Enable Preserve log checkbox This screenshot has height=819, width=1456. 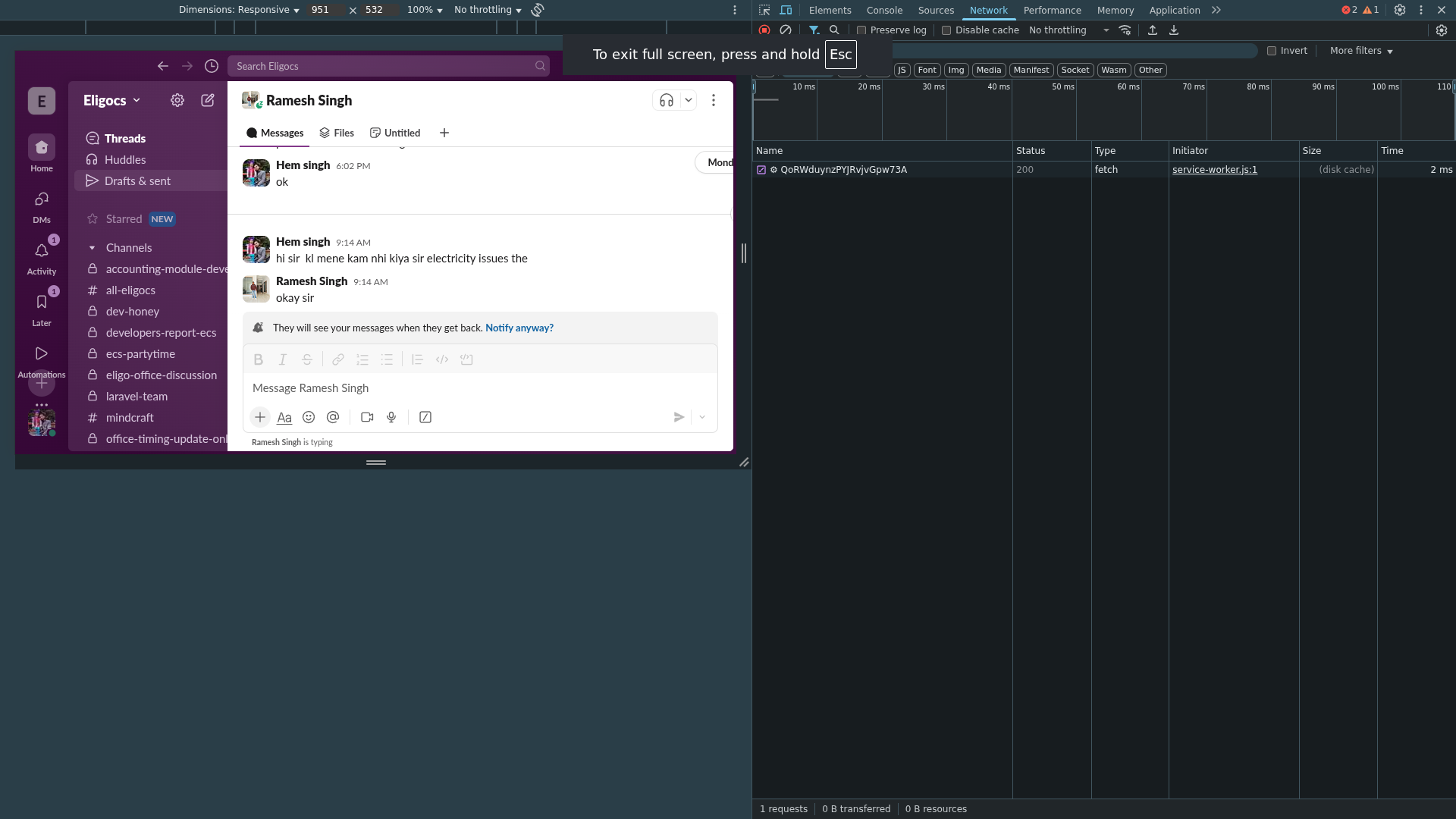point(861,30)
